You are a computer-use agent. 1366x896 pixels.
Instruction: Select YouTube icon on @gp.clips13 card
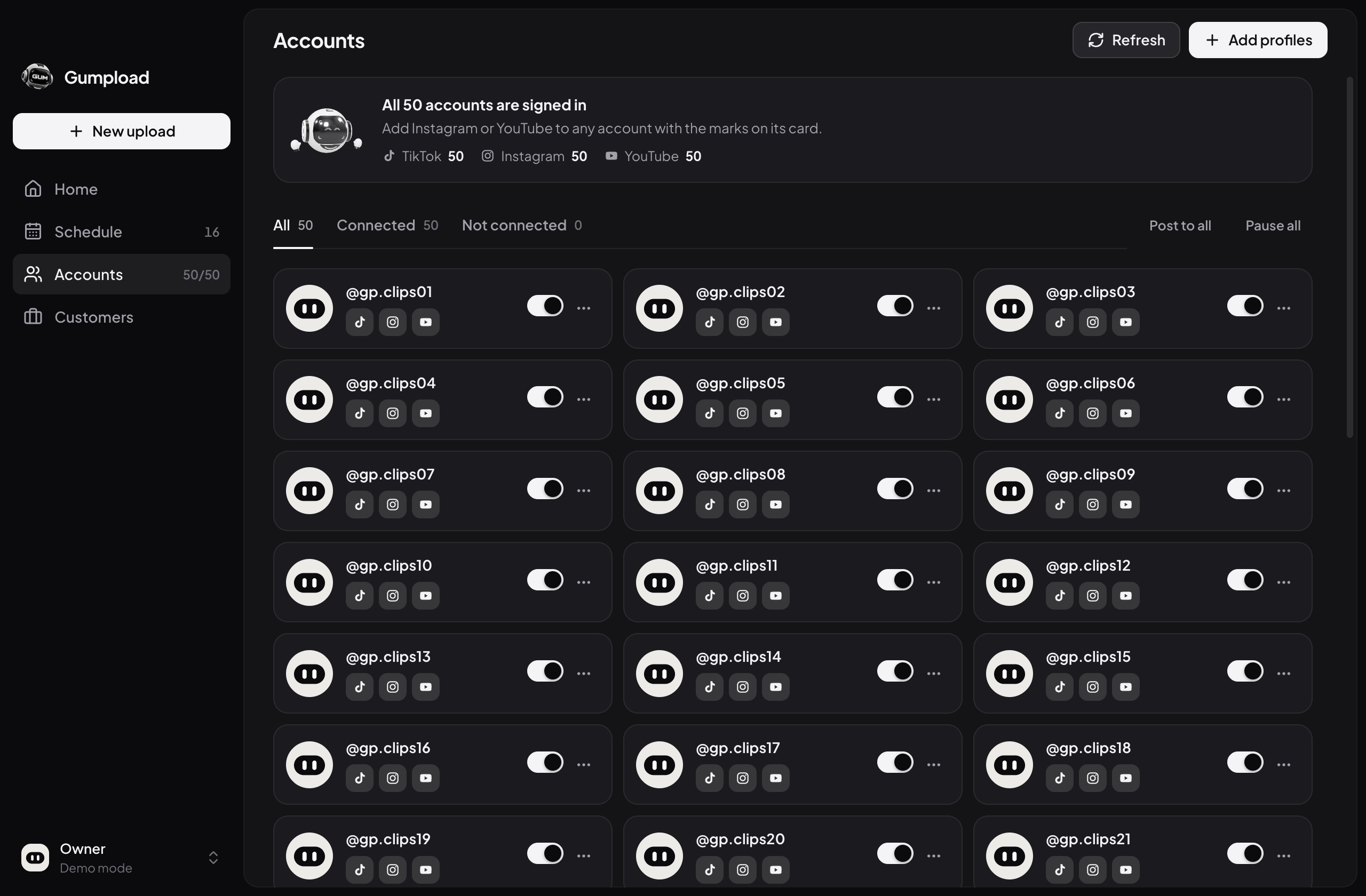click(x=426, y=686)
